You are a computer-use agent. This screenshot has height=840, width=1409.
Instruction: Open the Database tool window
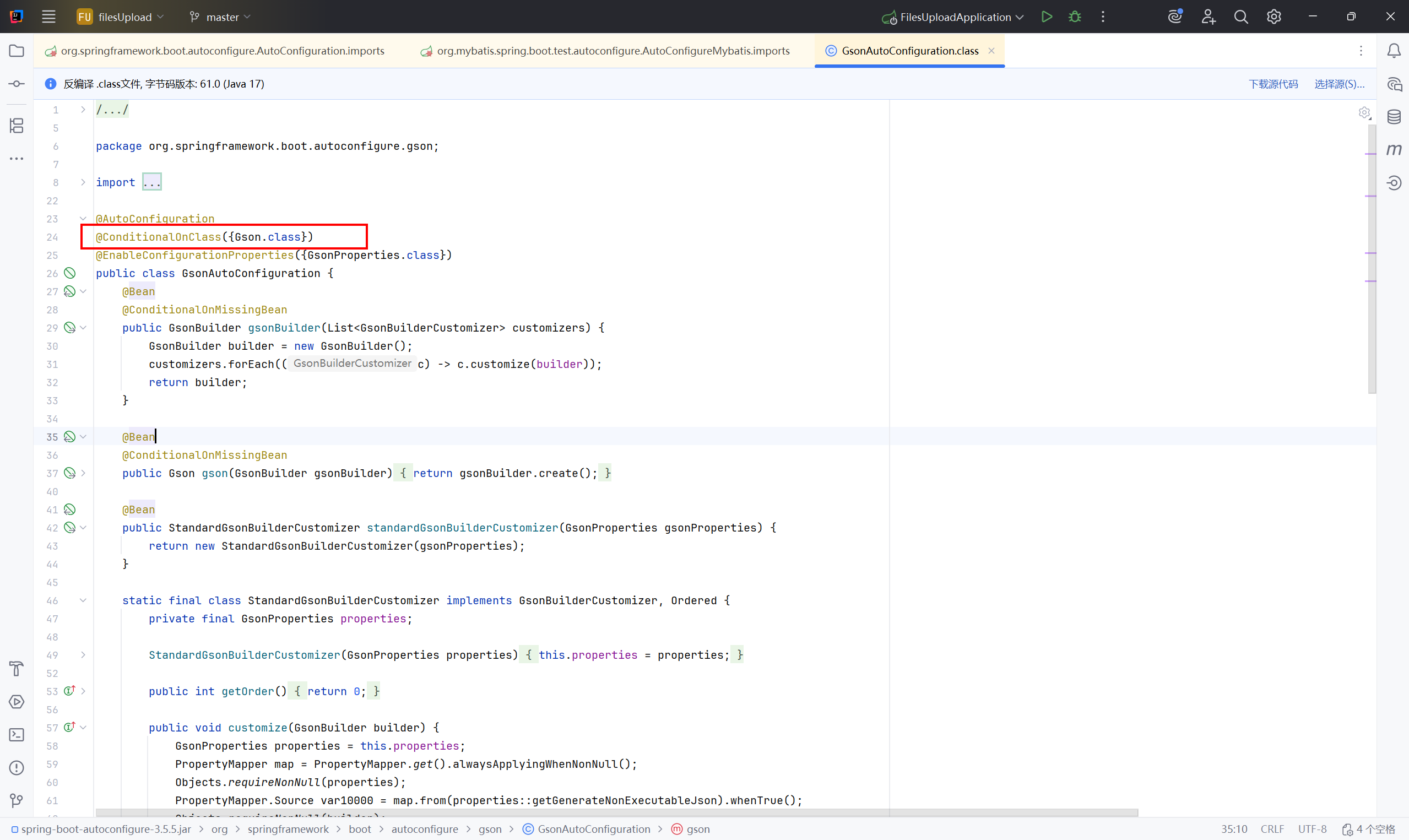coord(1394,117)
